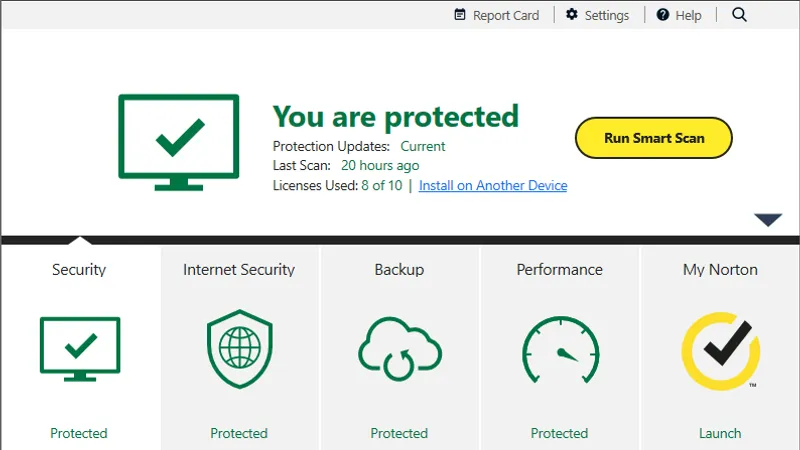Expand the panel with the down arrow
The image size is (800, 450).
tap(768, 220)
